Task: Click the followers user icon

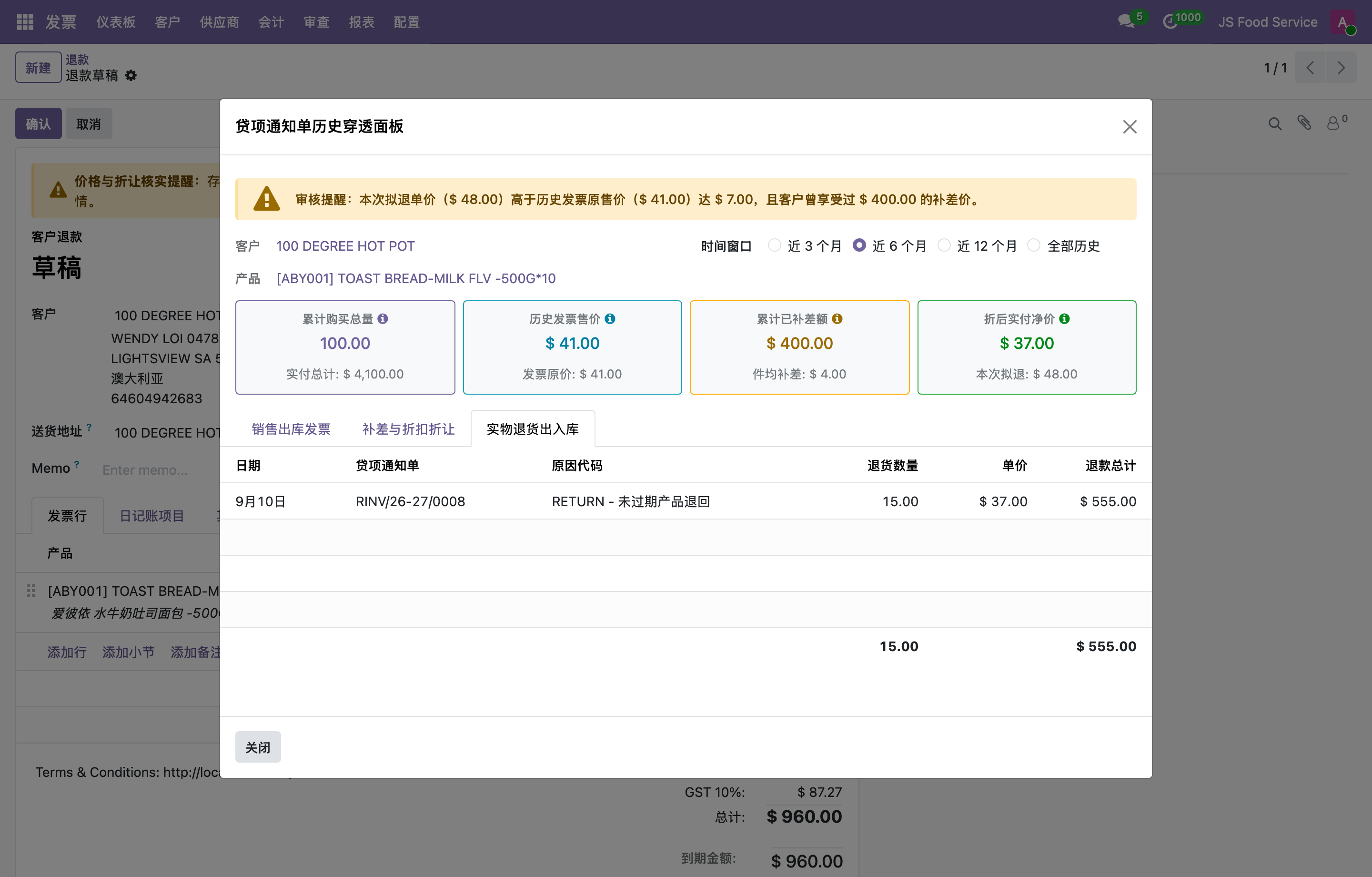Action: (x=1332, y=123)
